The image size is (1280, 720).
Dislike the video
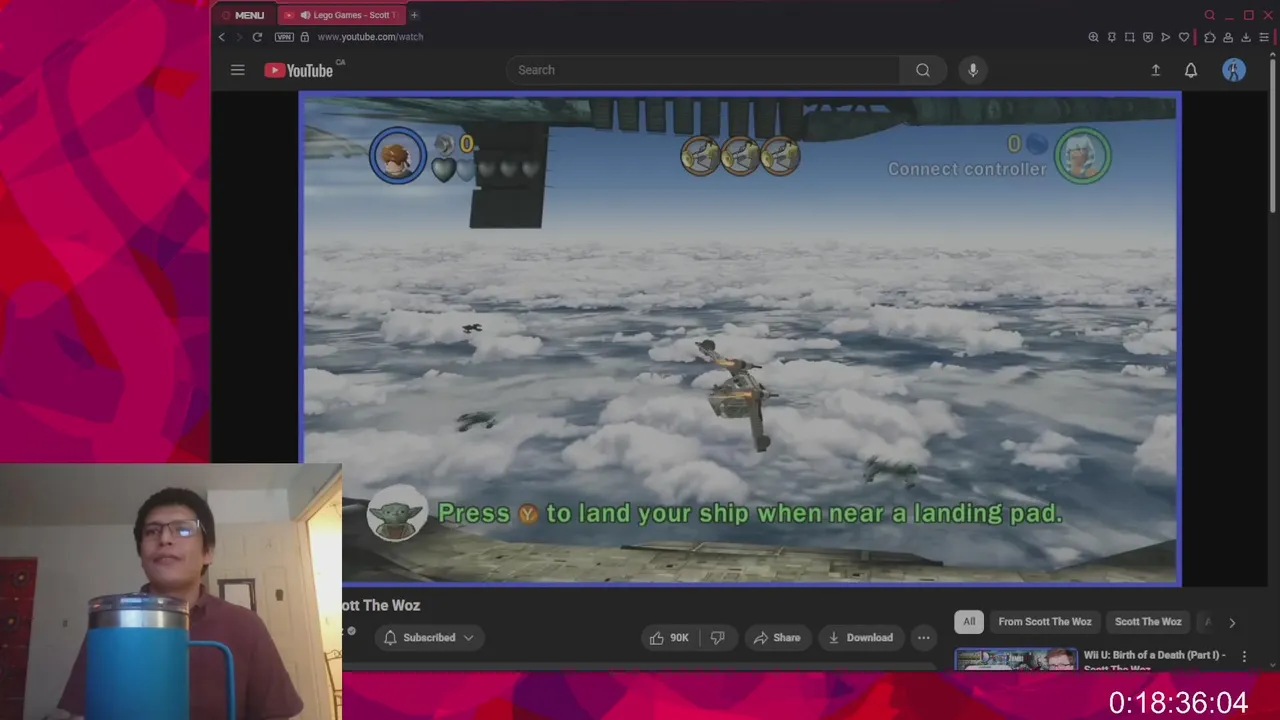717,637
